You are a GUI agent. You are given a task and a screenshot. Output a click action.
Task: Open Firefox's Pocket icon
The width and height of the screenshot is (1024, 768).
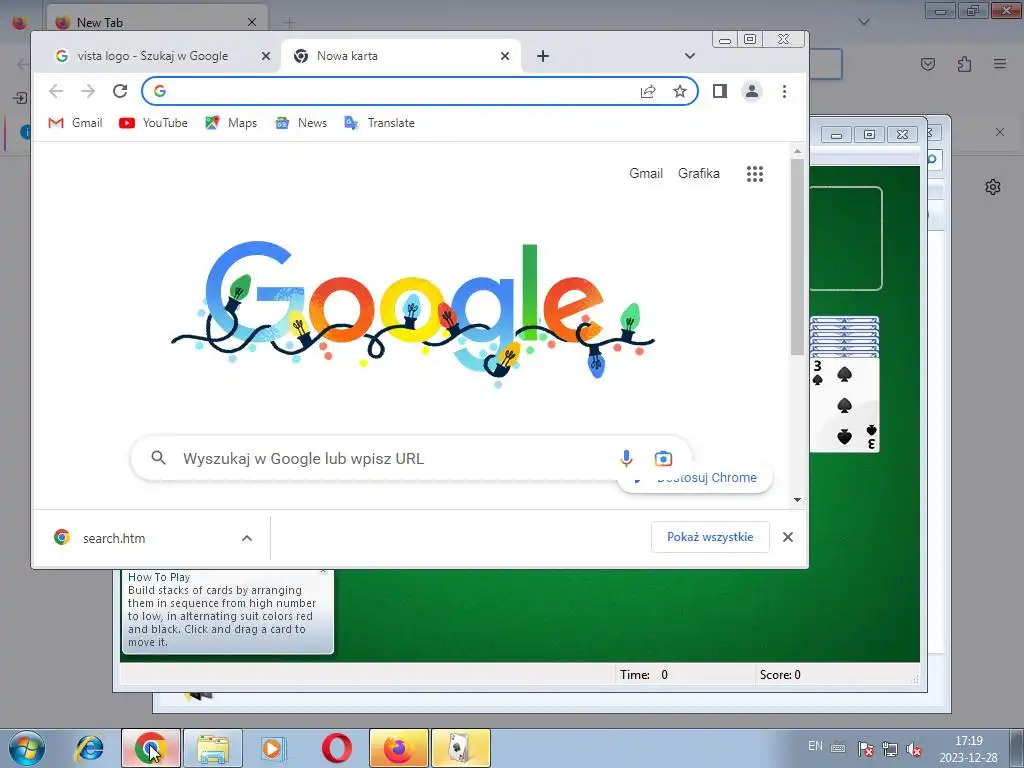point(928,63)
